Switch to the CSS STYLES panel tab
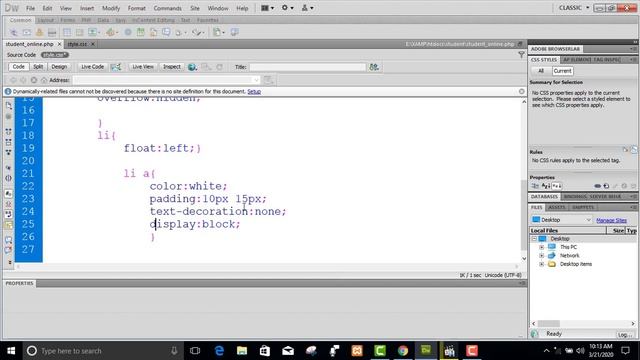Screen dimensions: 640x360 (544, 60)
